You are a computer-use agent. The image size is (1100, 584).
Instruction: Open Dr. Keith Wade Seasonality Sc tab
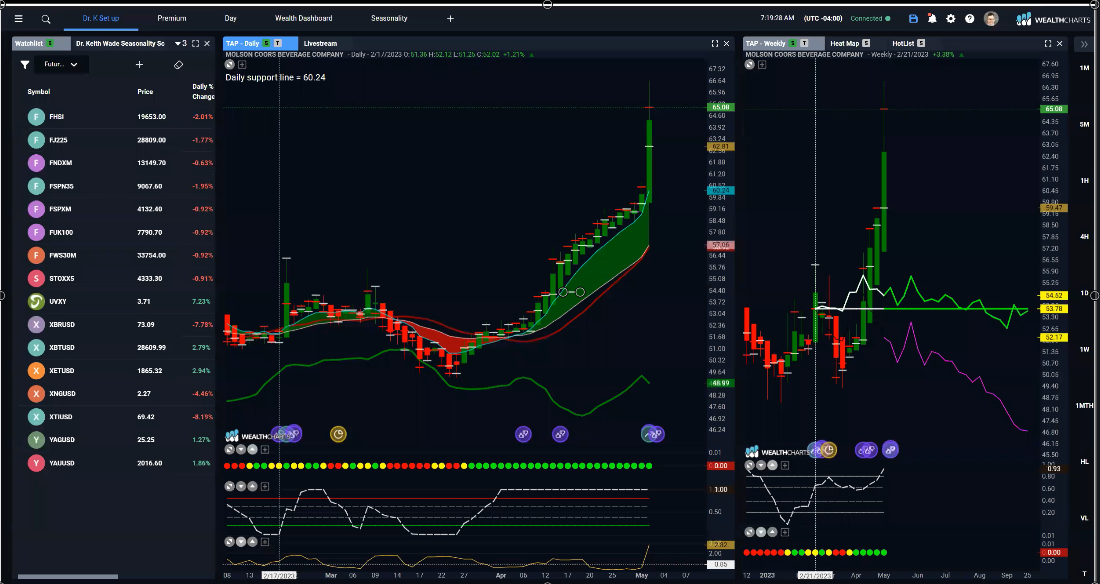[120, 44]
